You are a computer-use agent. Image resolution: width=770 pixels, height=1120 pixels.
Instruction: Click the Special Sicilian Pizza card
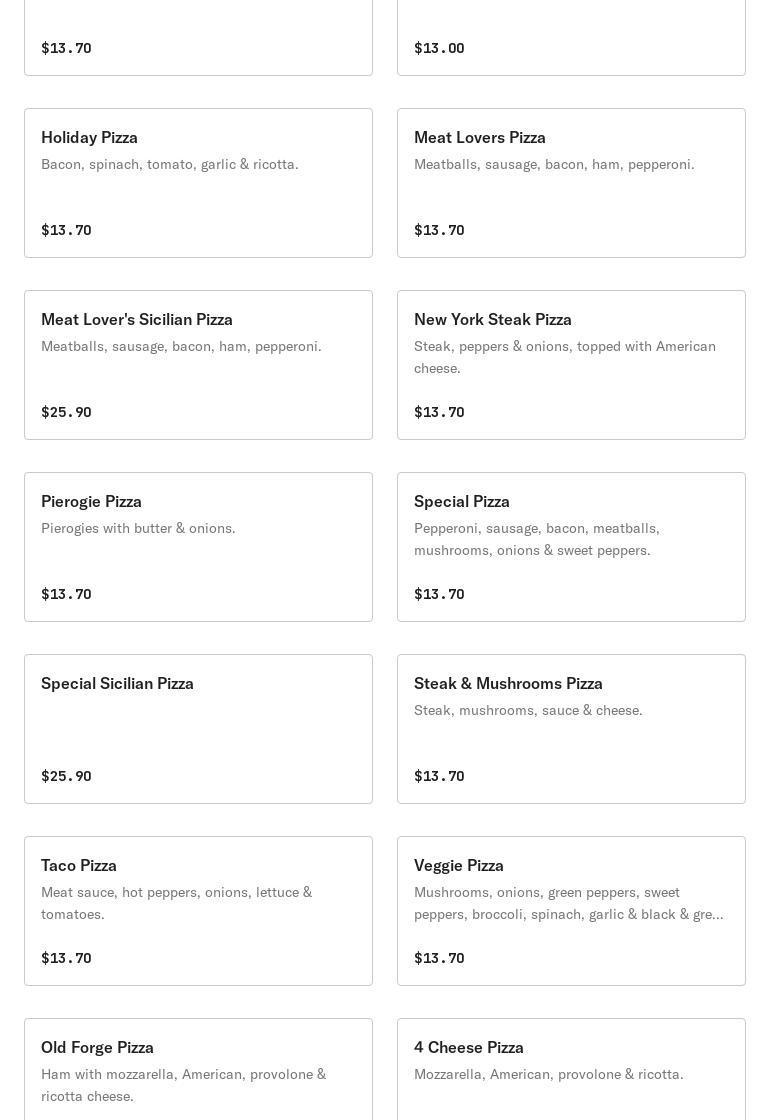point(198,729)
